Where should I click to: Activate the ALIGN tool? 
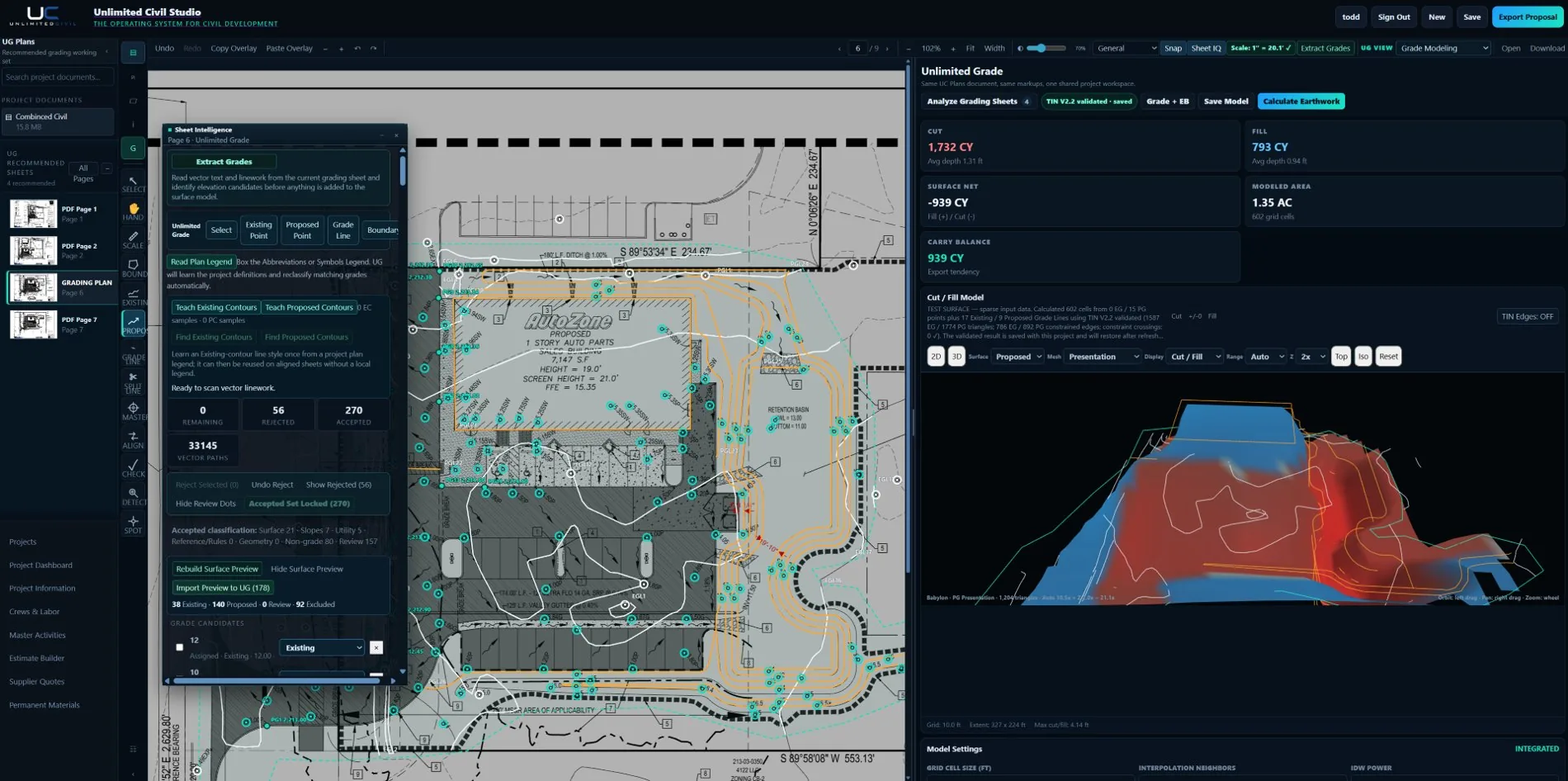133,439
